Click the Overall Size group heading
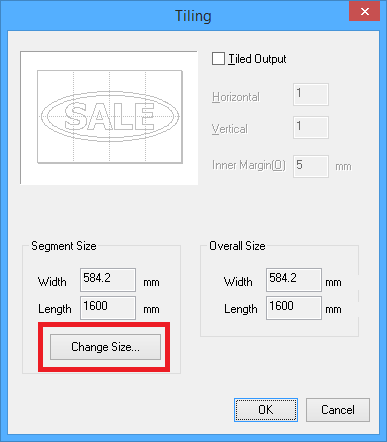The image size is (387, 442). [x=237, y=246]
